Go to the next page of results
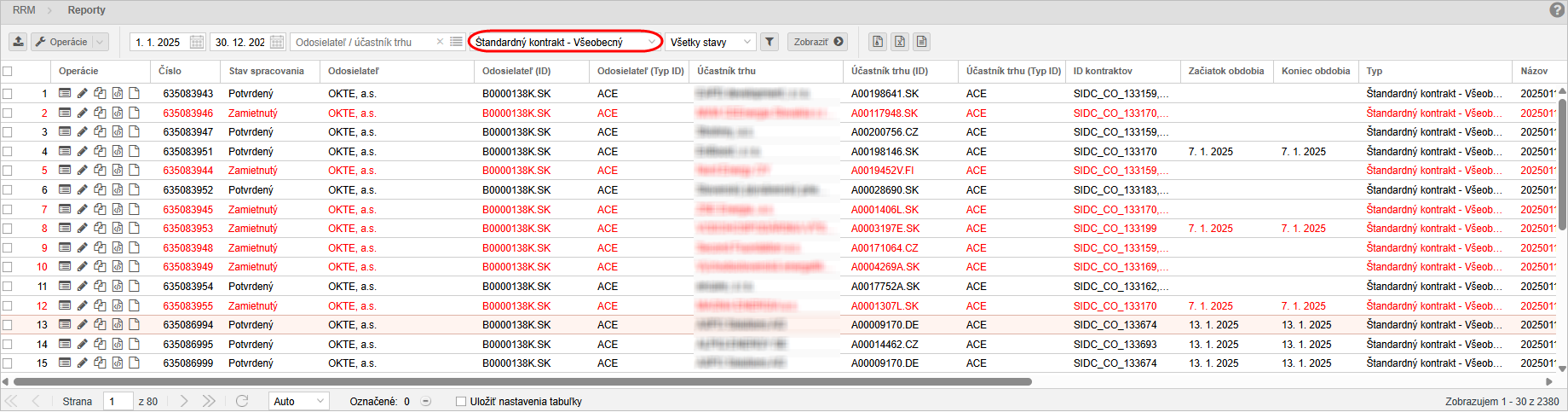Viewport: 1568px width, 418px height. (x=184, y=401)
